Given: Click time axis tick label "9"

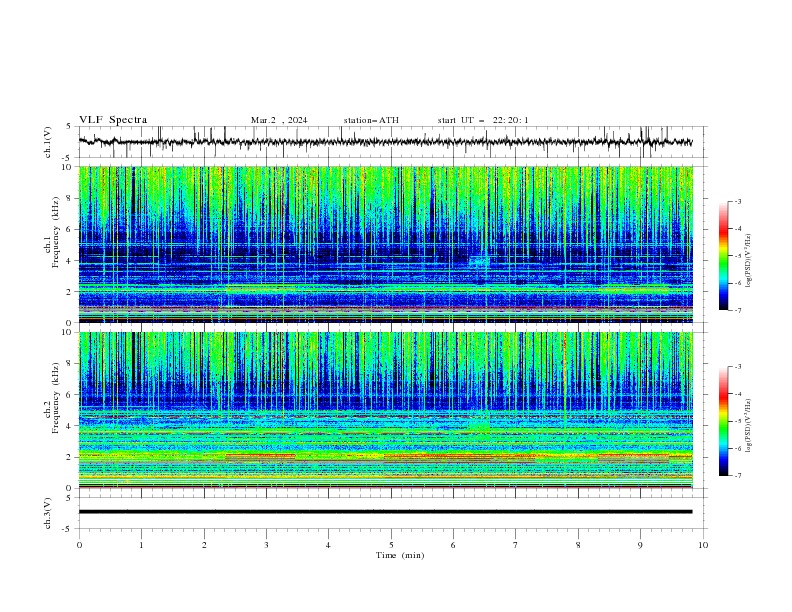Looking at the screenshot, I should click(640, 545).
